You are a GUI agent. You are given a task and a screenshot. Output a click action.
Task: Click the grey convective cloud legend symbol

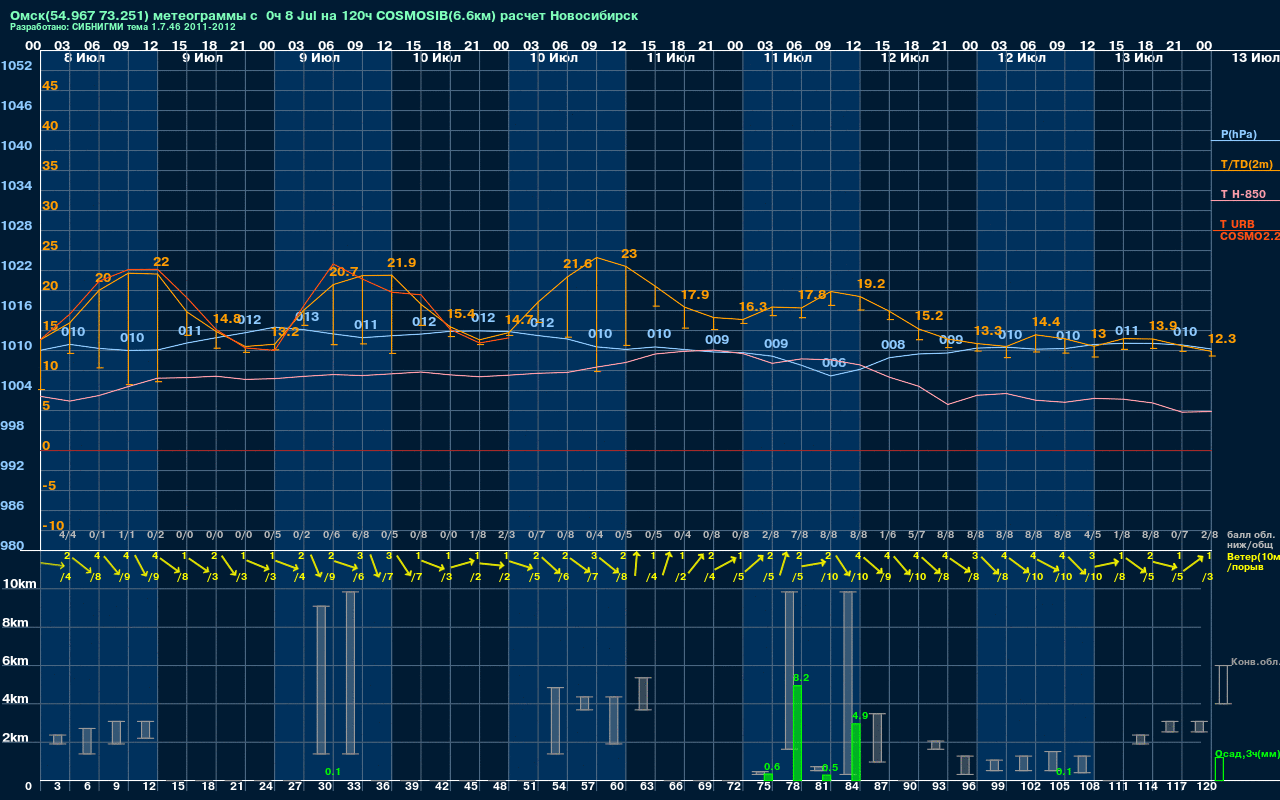point(1222,685)
